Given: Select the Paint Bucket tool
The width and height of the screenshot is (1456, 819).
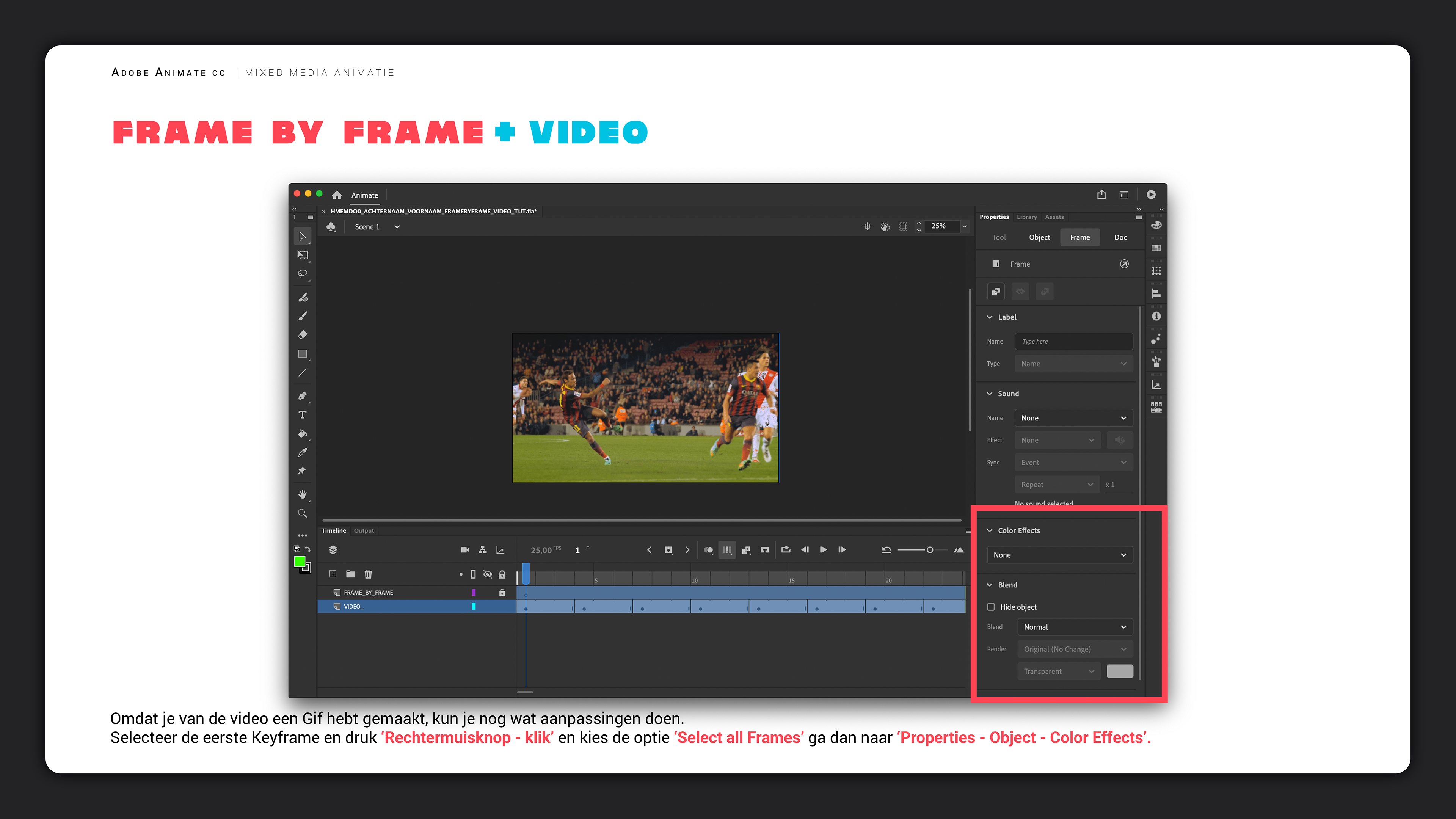Looking at the screenshot, I should (303, 433).
